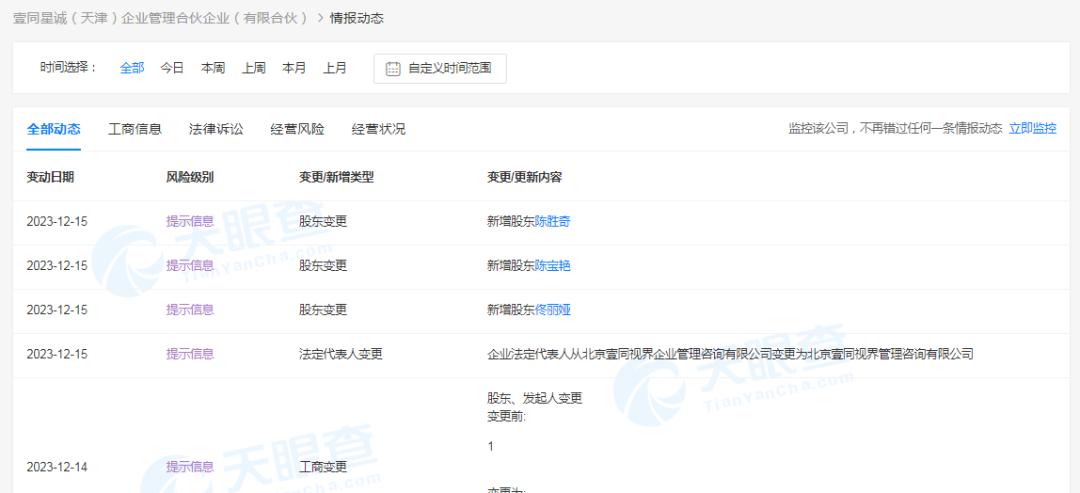Select 本周 time filter
The image size is (1080, 493).
213,68
